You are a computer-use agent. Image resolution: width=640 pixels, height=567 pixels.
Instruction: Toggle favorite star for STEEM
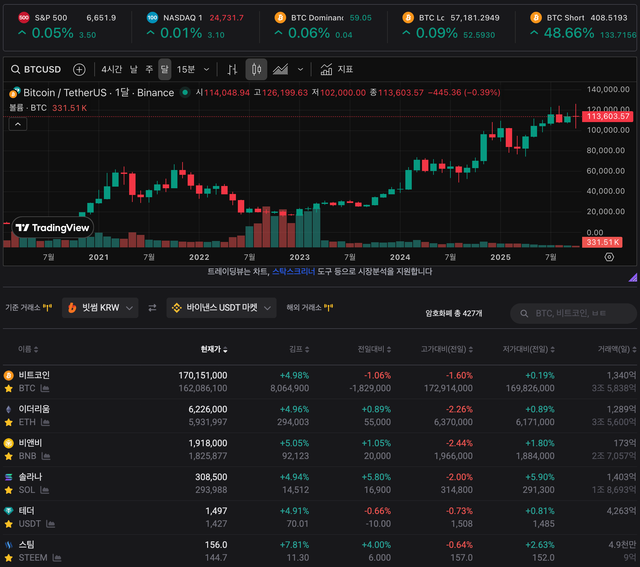pos(9,558)
